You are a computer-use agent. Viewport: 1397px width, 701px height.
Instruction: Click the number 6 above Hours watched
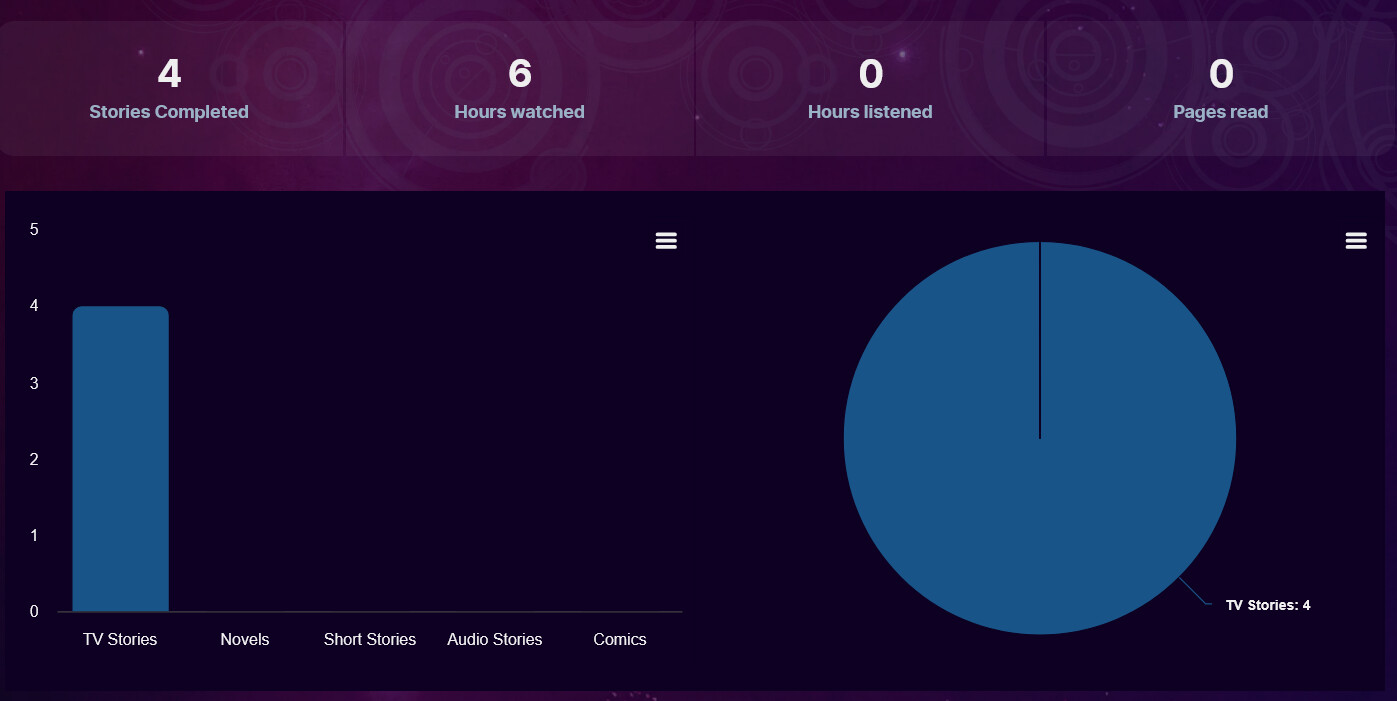[x=520, y=74]
